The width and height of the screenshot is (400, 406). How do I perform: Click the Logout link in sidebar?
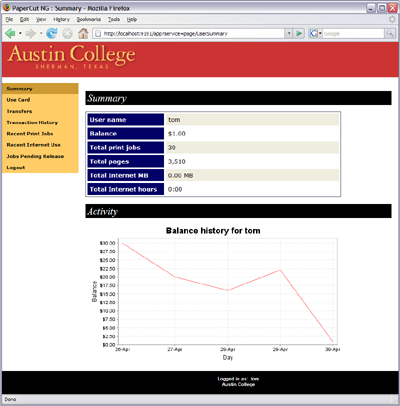[16, 168]
